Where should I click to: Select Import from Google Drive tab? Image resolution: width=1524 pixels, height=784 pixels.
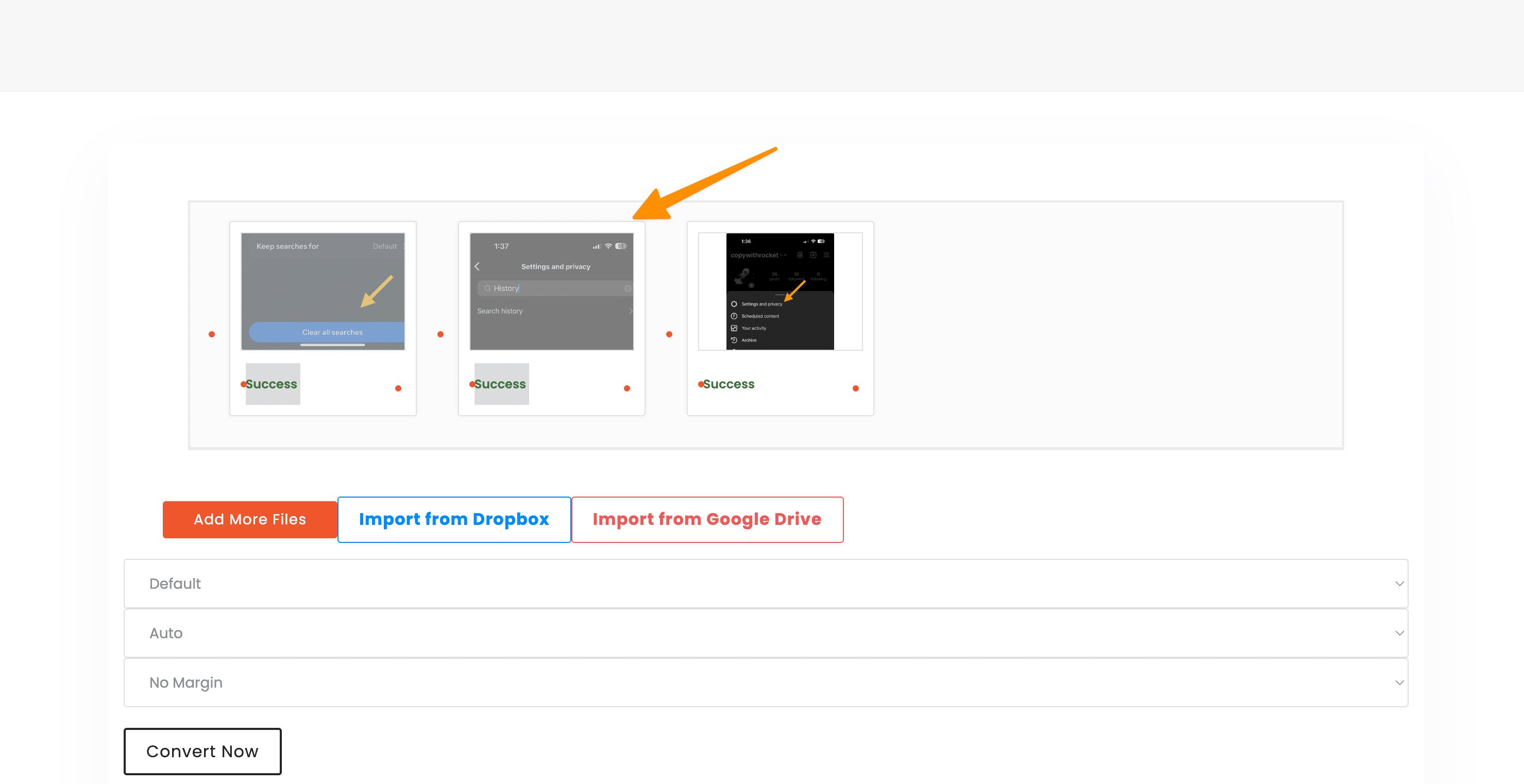[706, 519]
